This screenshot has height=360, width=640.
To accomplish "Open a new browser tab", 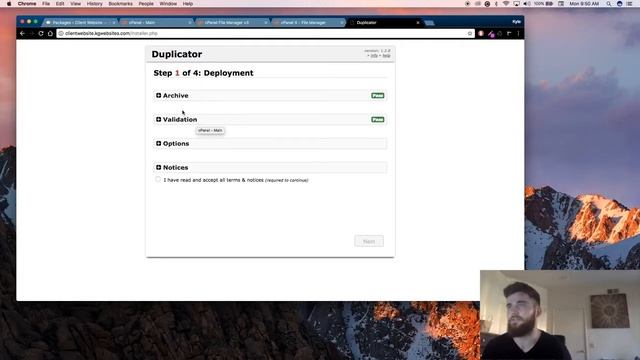I will tap(429, 23).
